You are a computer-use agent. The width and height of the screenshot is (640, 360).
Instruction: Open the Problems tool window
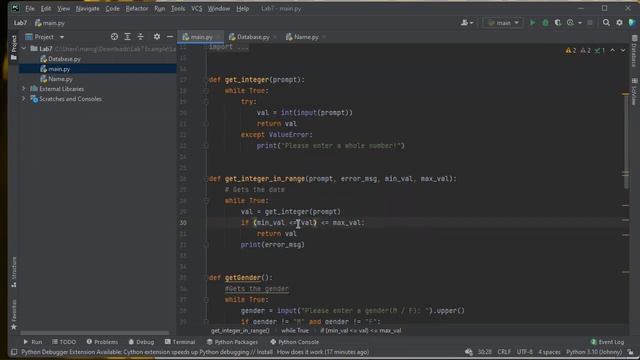(x=102, y=342)
